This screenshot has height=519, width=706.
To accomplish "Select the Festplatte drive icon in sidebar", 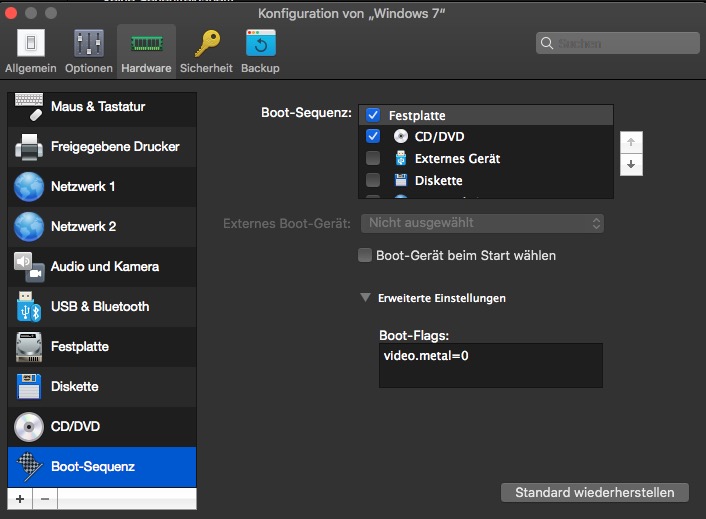I will coord(29,347).
